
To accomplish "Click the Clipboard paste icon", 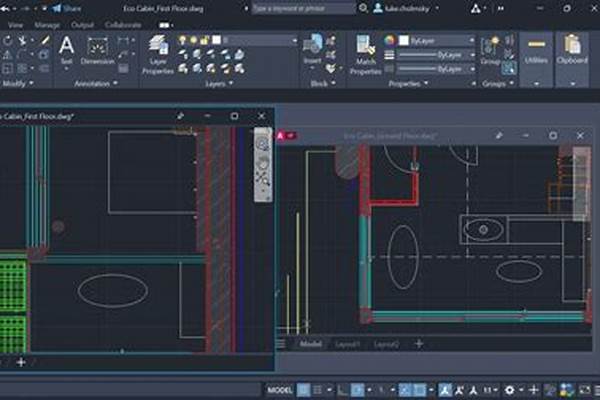I will pos(573,50).
